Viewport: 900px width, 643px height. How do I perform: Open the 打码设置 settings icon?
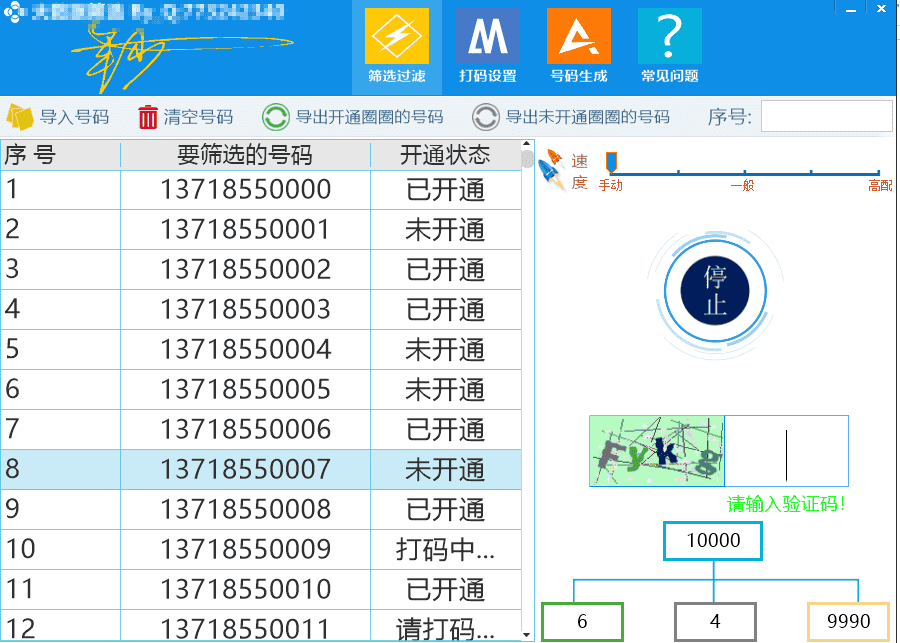(487, 37)
